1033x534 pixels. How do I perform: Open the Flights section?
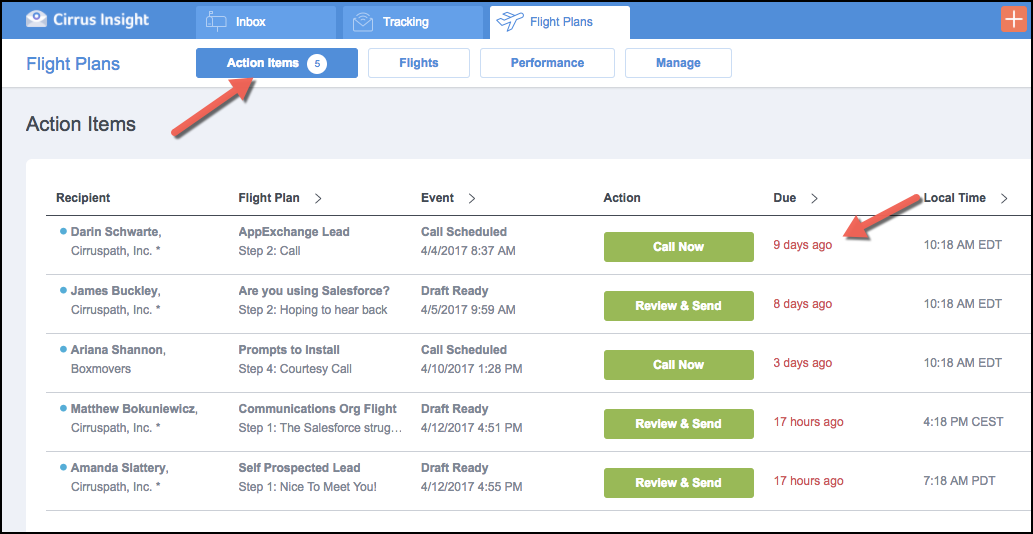coord(418,63)
